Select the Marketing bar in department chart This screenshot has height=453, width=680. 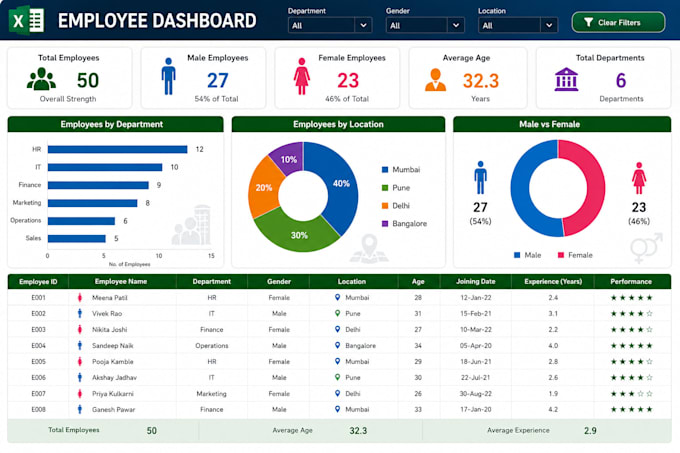(93, 203)
